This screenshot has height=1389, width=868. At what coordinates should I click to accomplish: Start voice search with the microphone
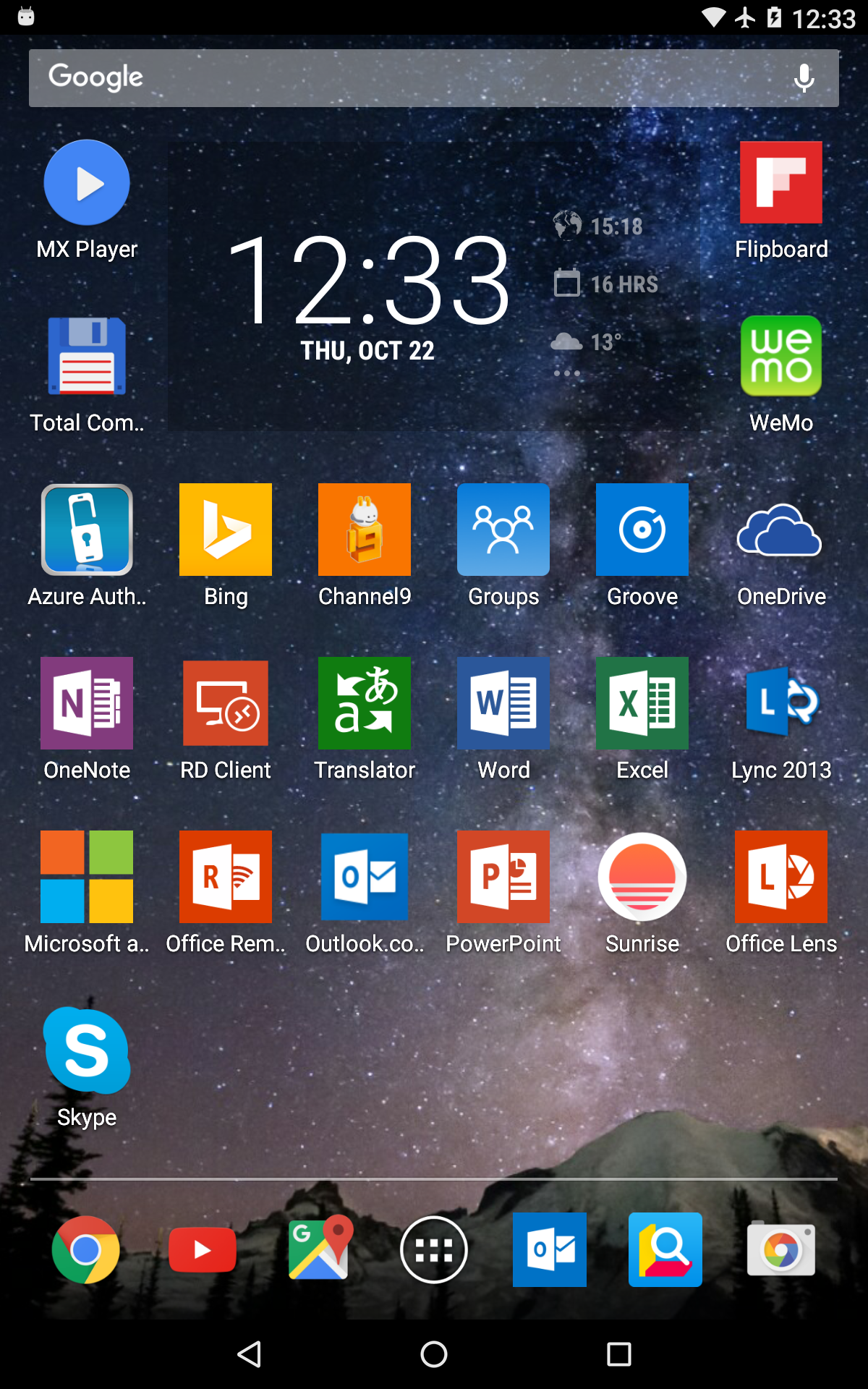click(x=804, y=78)
